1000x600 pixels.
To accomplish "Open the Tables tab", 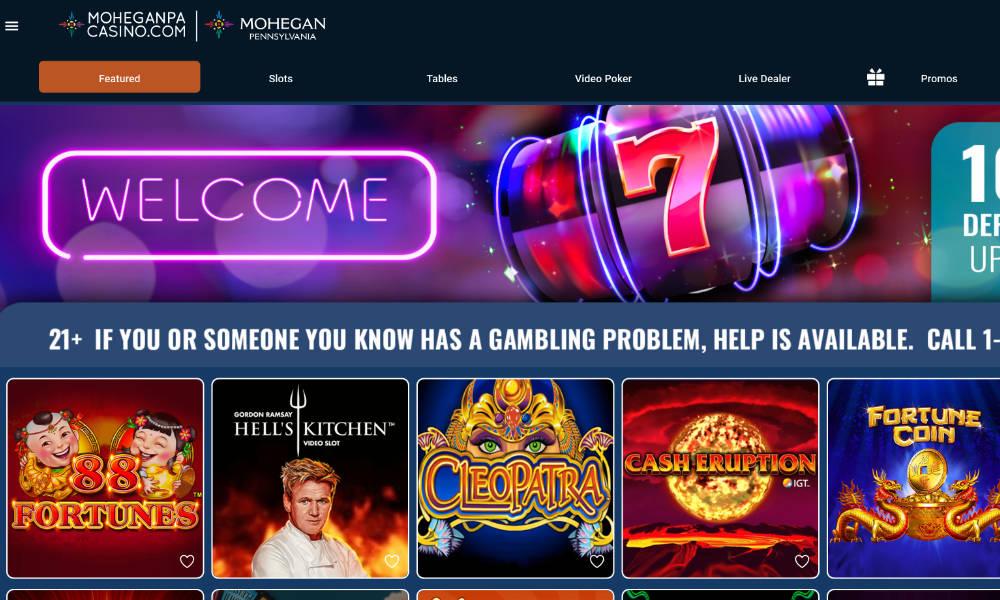I will [442, 78].
